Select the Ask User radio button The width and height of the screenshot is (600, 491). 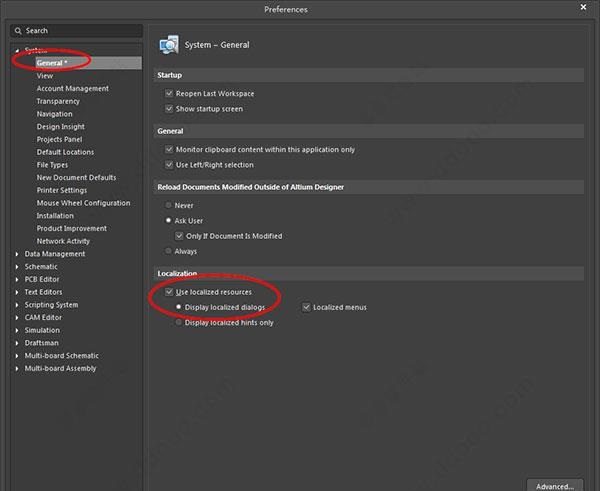(168, 220)
